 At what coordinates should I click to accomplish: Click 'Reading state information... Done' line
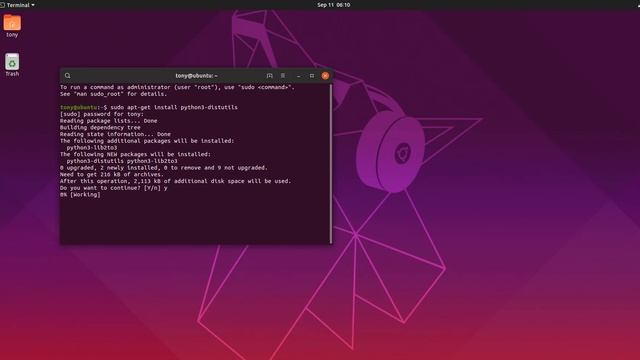coord(115,134)
